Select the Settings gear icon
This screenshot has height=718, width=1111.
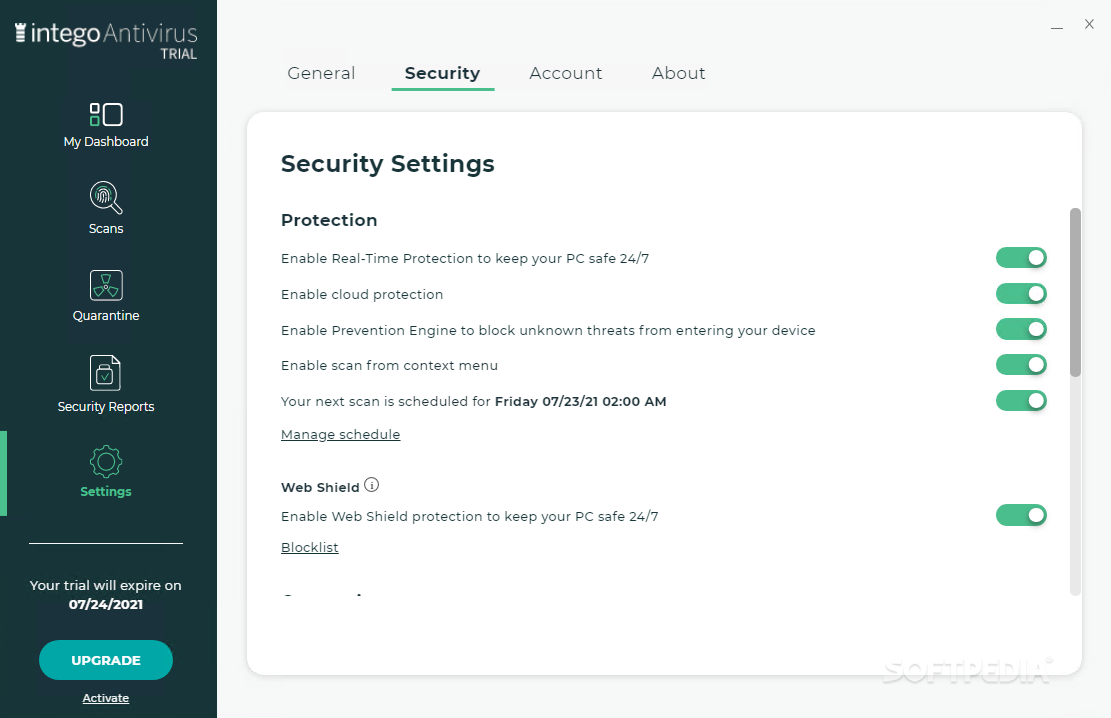click(106, 462)
